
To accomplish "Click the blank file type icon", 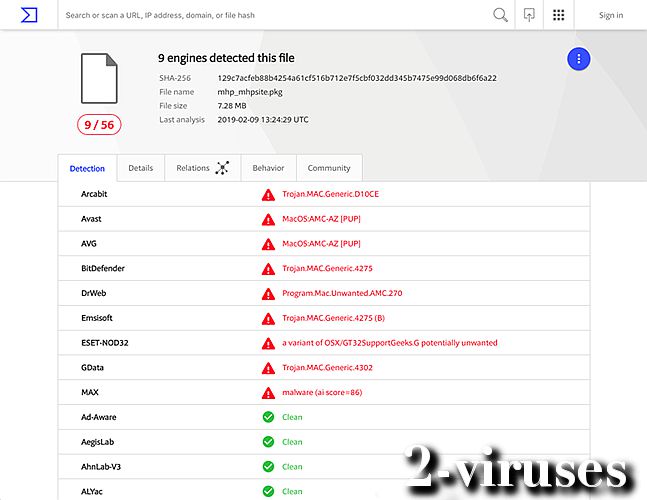I will (99, 78).
